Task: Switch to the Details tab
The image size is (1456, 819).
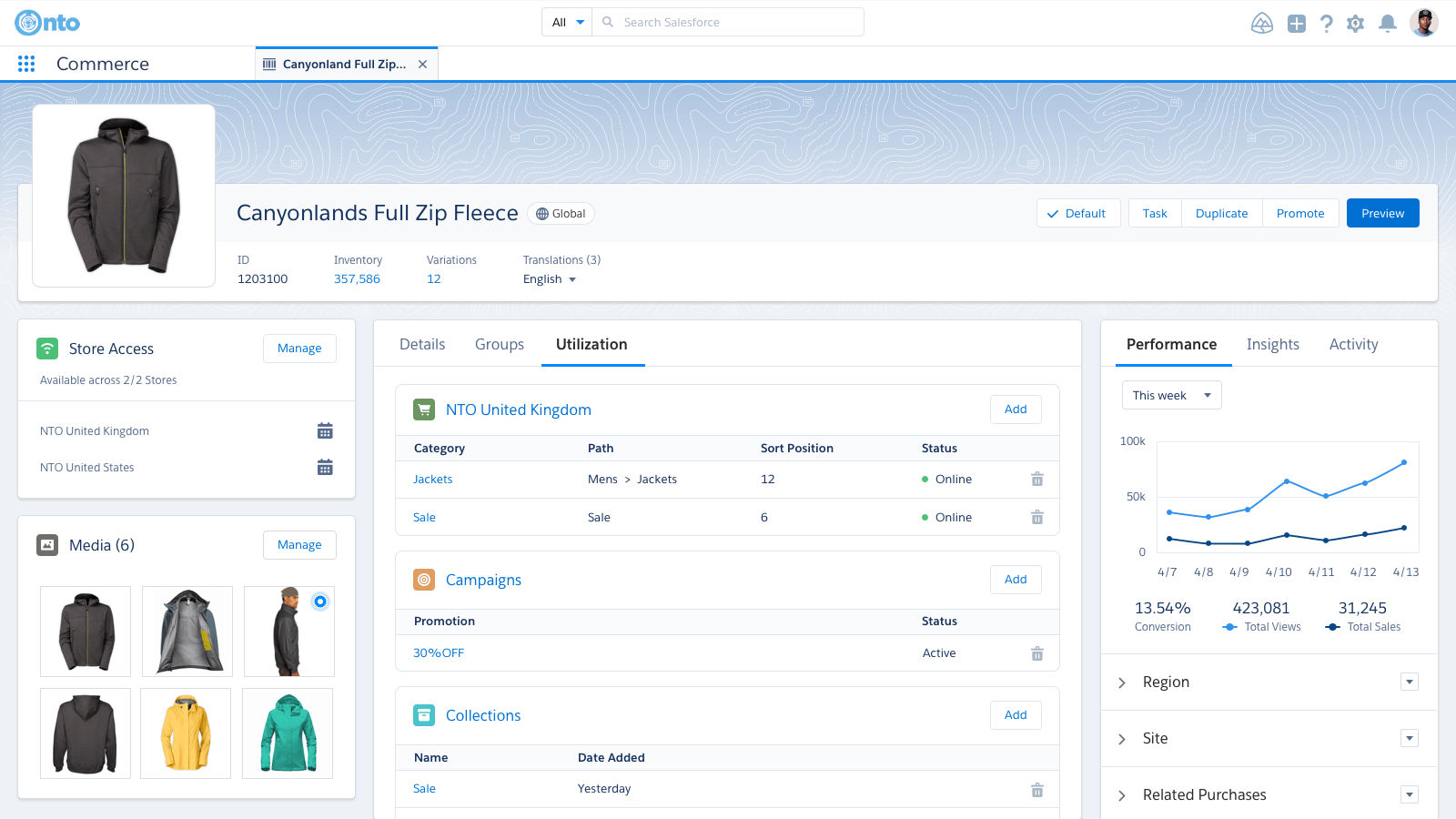Action: point(422,344)
